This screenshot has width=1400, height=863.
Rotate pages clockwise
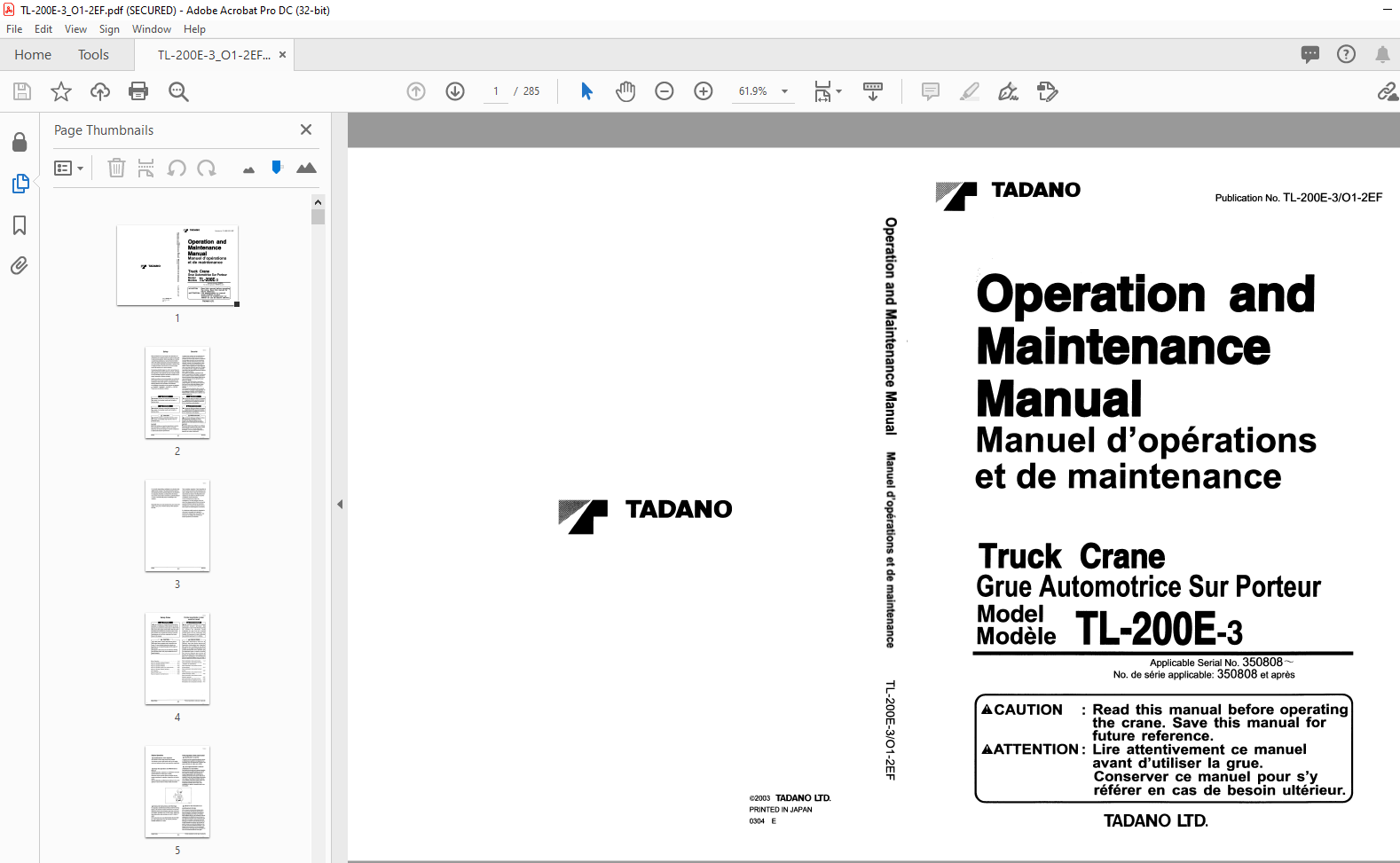coord(207,168)
